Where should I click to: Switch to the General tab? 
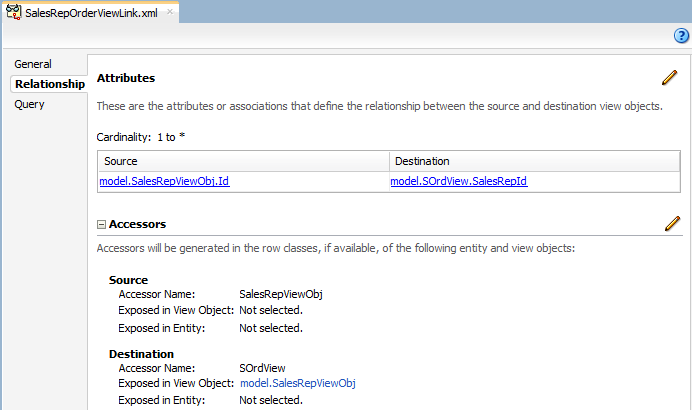click(33, 64)
